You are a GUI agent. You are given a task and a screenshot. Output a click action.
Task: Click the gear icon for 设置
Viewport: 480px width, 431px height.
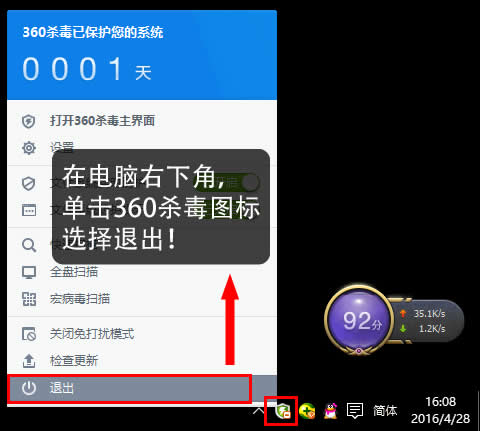click(x=29, y=148)
